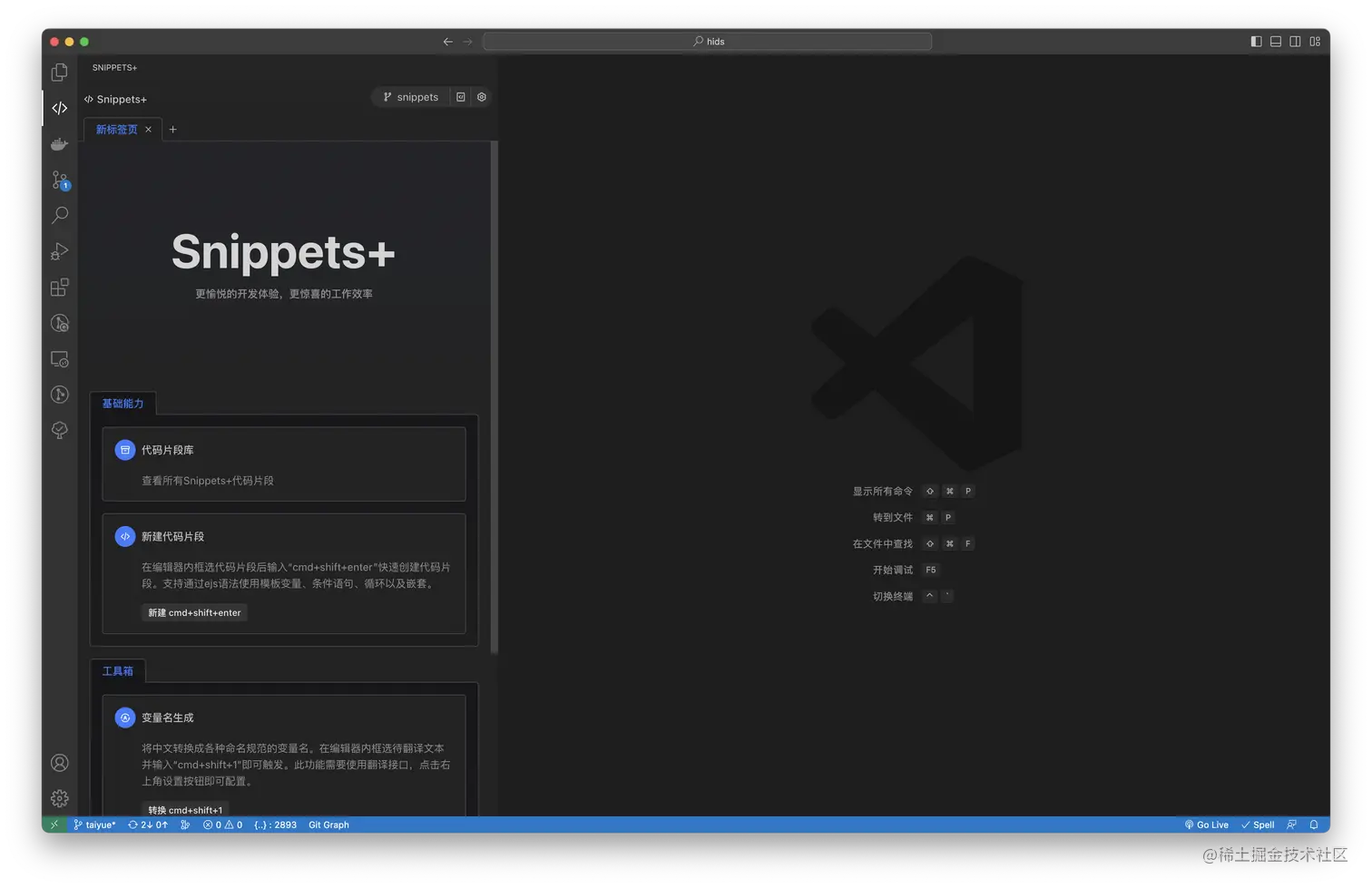Select the 基础能力 section tab

(122, 404)
